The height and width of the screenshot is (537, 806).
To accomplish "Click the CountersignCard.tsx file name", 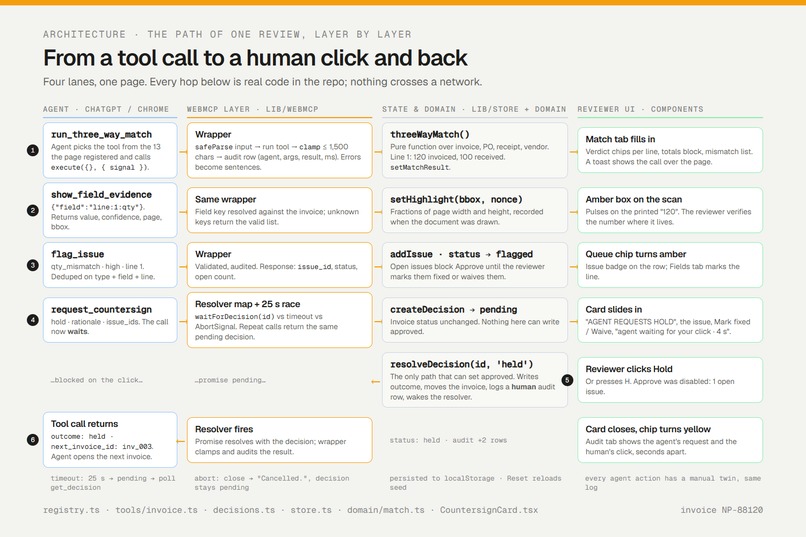I will click(x=489, y=510).
